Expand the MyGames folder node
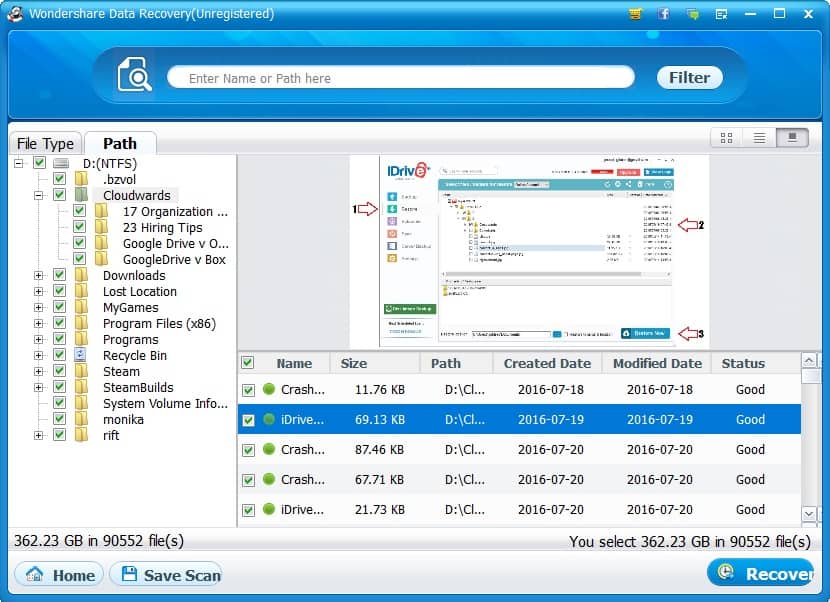830x602 pixels. pos(38,307)
